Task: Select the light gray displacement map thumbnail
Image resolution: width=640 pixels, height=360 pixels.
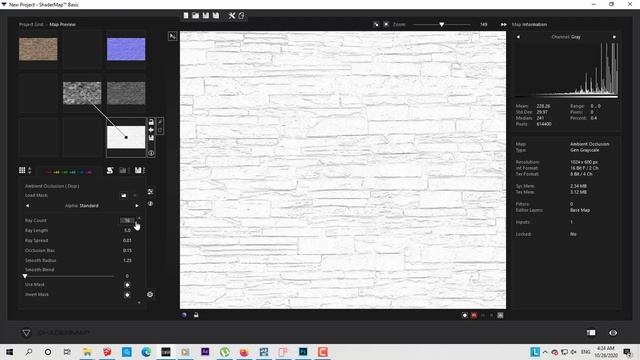Action: point(82,93)
